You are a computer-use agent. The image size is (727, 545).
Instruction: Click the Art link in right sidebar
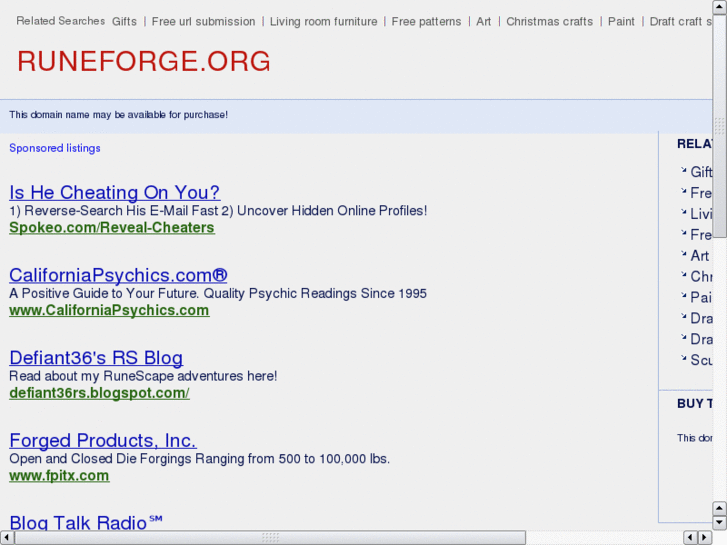point(700,256)
